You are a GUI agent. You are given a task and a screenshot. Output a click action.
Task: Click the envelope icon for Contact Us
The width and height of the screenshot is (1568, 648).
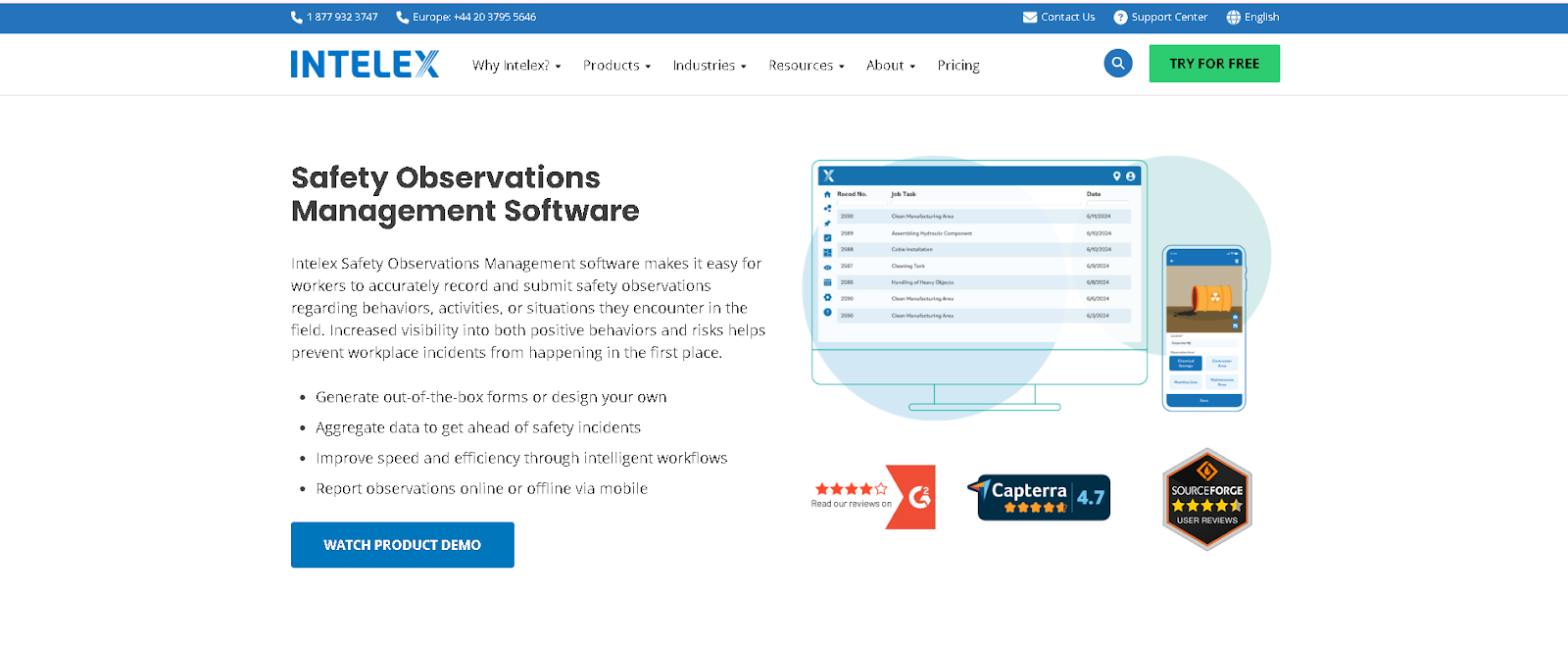pos(1030,17)
